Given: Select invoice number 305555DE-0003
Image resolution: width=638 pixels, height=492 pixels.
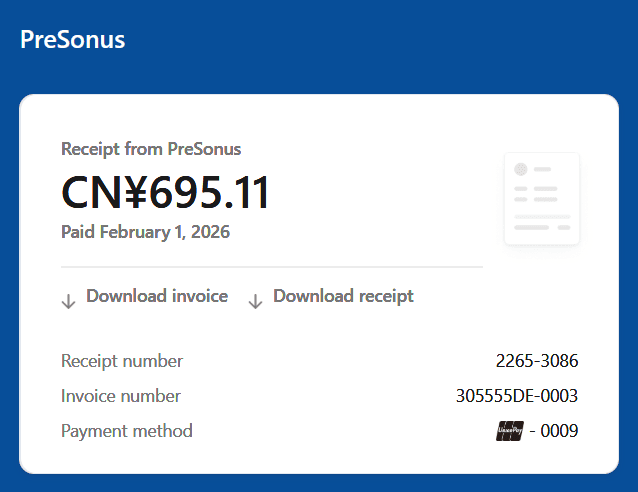Looking at the screenshot, I should [x=517, y=396].
